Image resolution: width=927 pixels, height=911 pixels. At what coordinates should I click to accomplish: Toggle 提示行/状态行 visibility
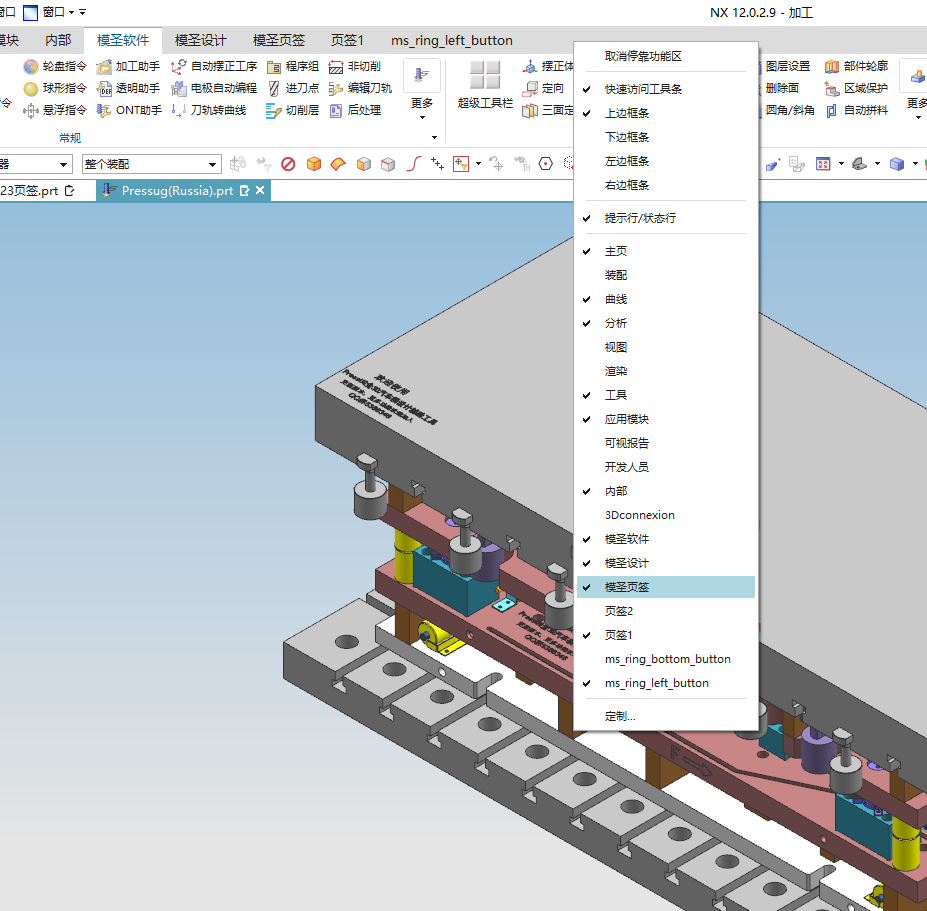[666, 218]
